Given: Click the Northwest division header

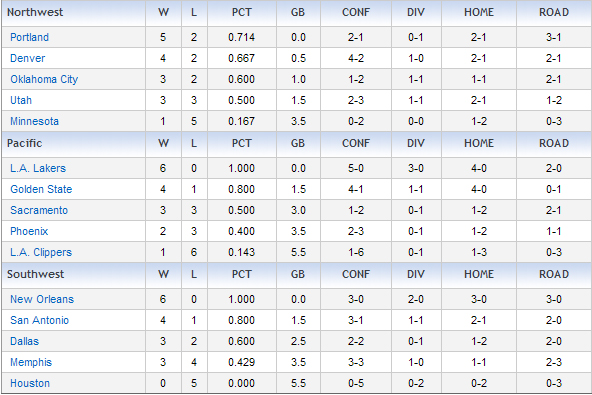Looking at the screenshot, I should point(35,12).
